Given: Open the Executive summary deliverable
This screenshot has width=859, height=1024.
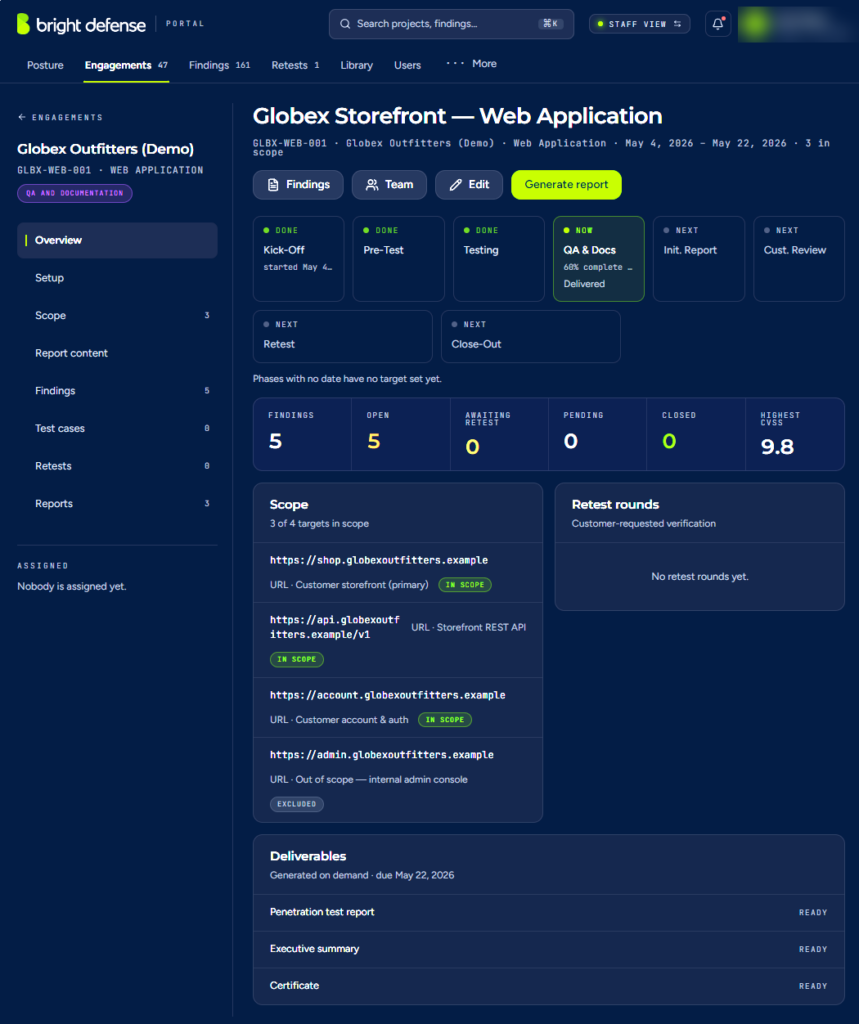Looking at the screenshot, I should [x=549, y=950].
